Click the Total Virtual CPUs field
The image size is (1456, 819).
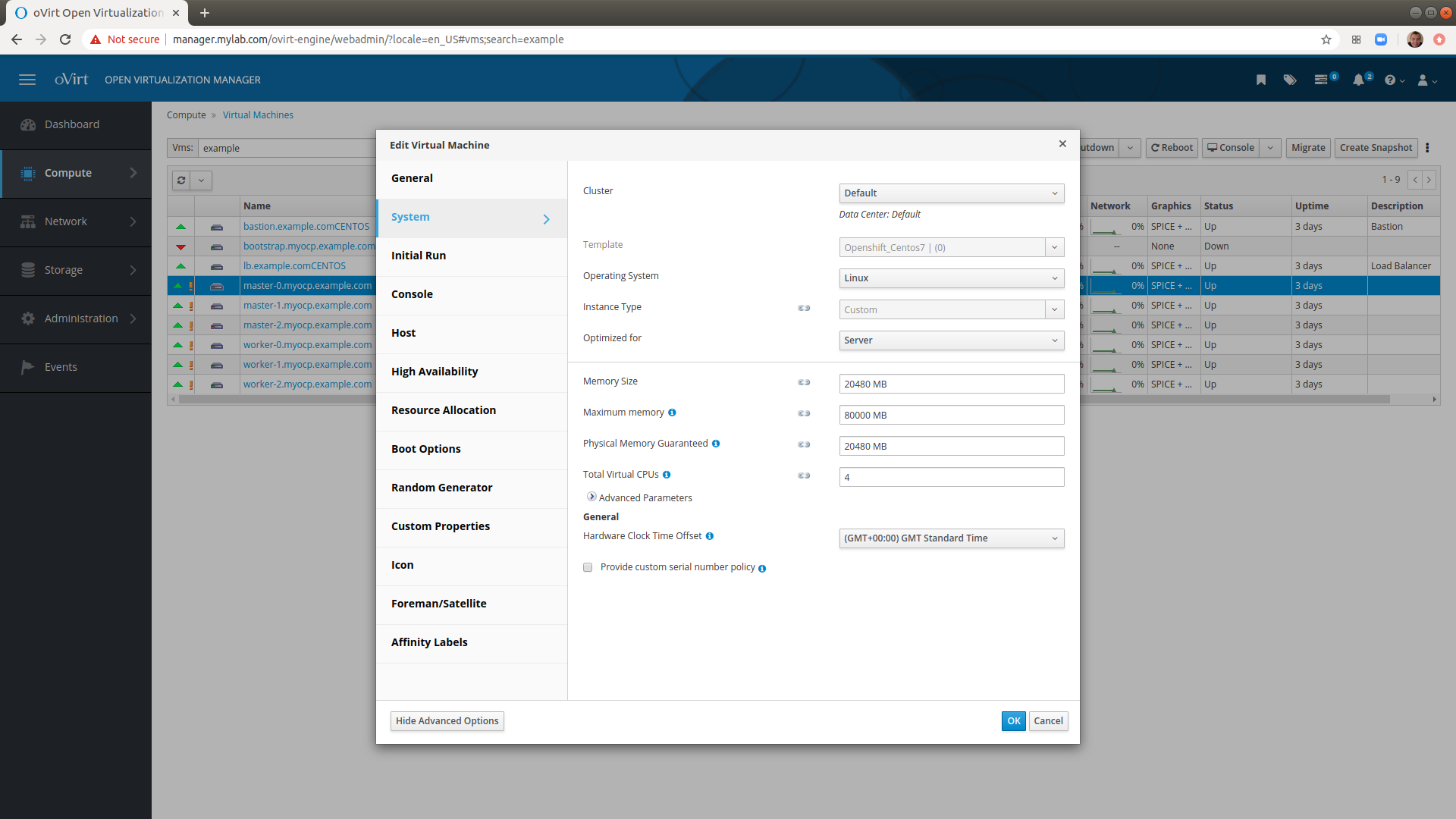click(x=951, y=478)
